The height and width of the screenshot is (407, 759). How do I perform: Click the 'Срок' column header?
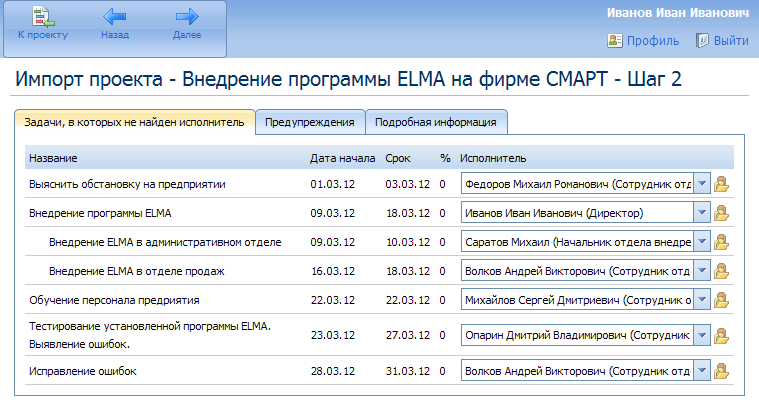coord(398,158)
